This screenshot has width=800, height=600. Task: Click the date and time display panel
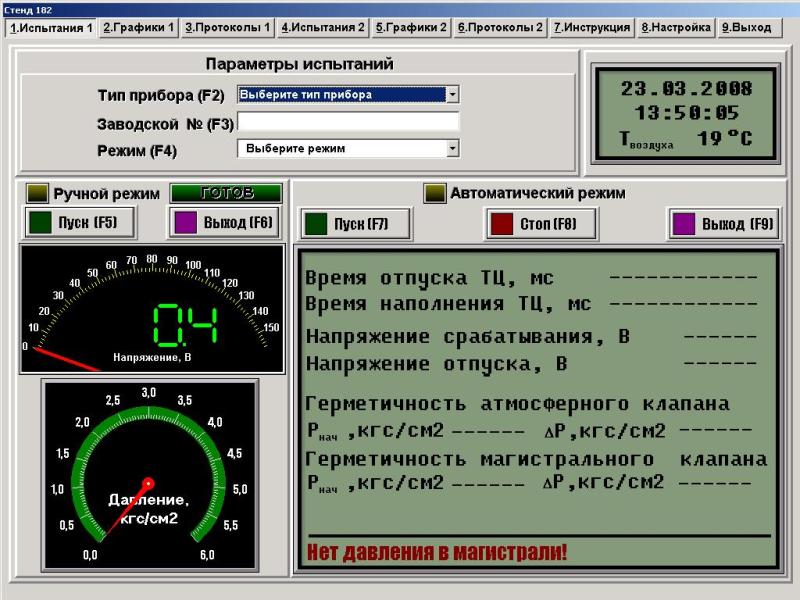[687, 113]
